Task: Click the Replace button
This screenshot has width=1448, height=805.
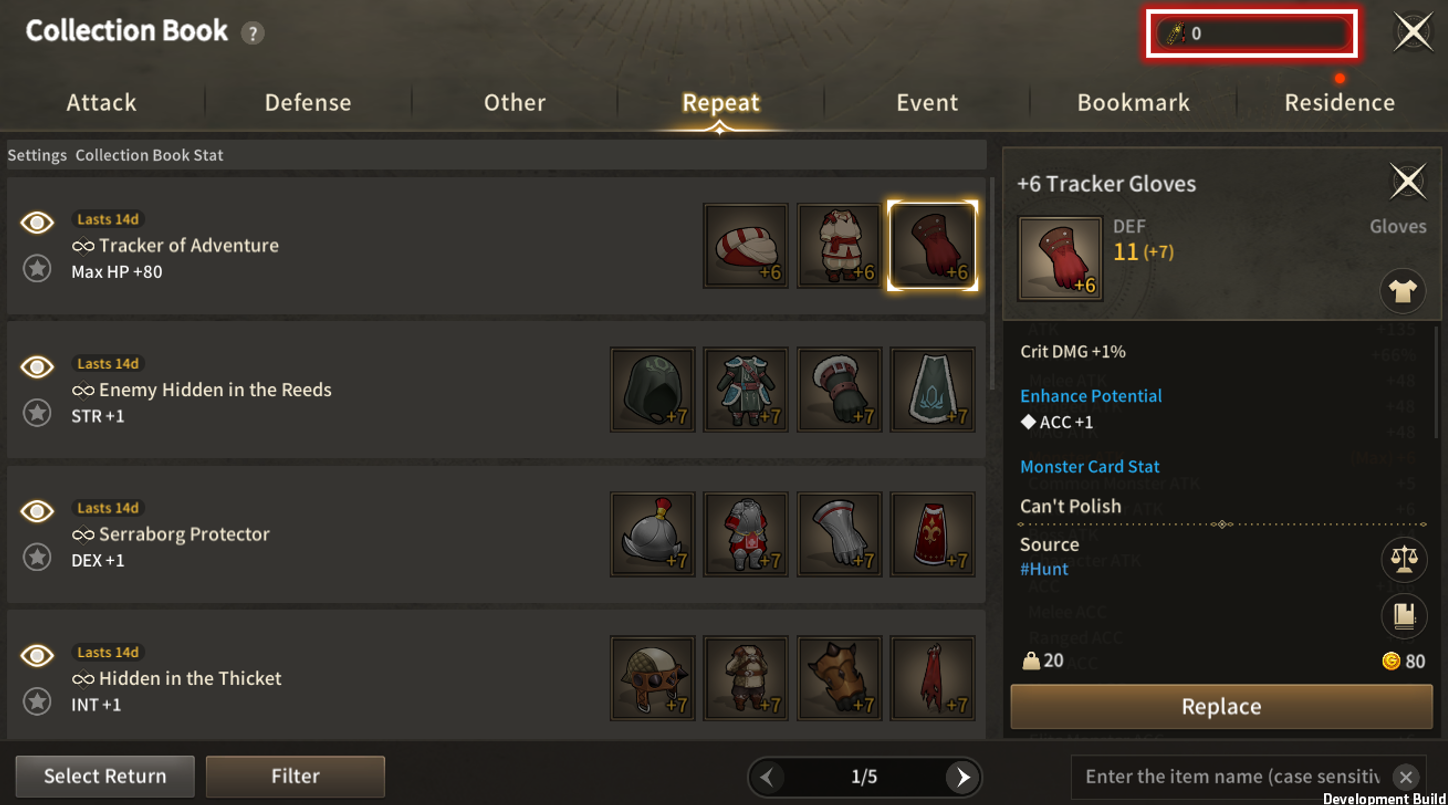Action: coord(1221,707)
